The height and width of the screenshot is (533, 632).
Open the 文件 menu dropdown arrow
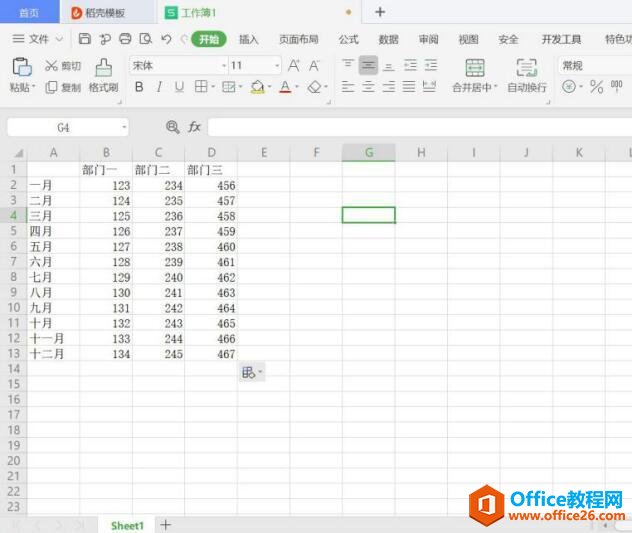pos(59,39)
